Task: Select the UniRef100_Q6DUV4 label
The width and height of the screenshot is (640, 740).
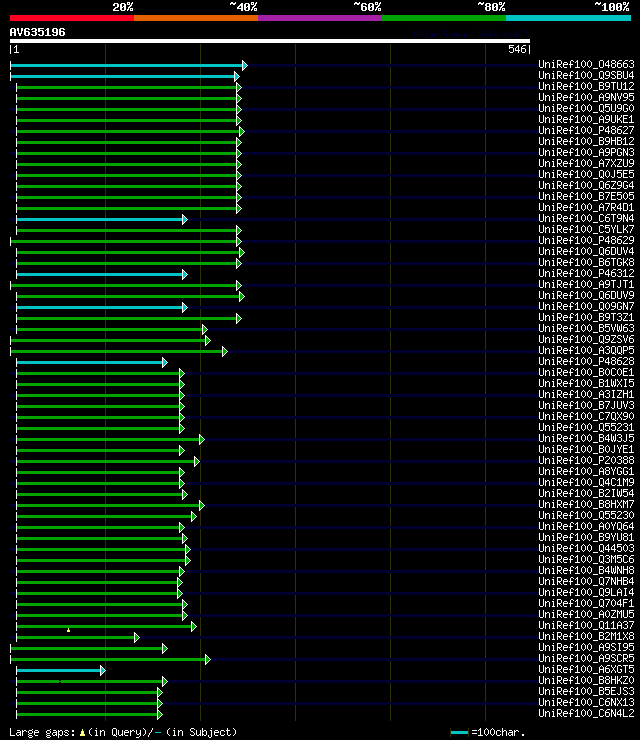Action: pos(586,251)
